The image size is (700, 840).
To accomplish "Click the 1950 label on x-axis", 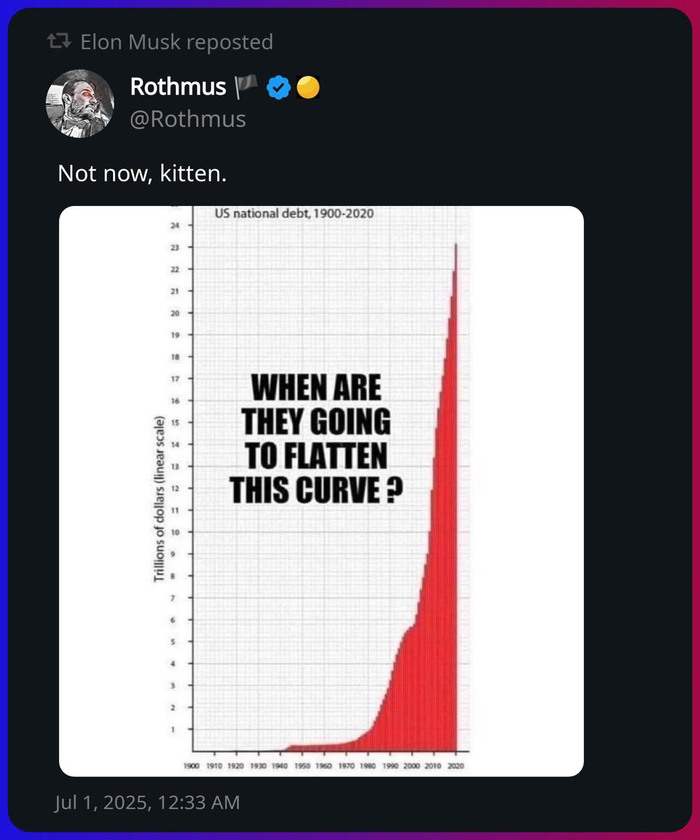I will pos(302,766).
